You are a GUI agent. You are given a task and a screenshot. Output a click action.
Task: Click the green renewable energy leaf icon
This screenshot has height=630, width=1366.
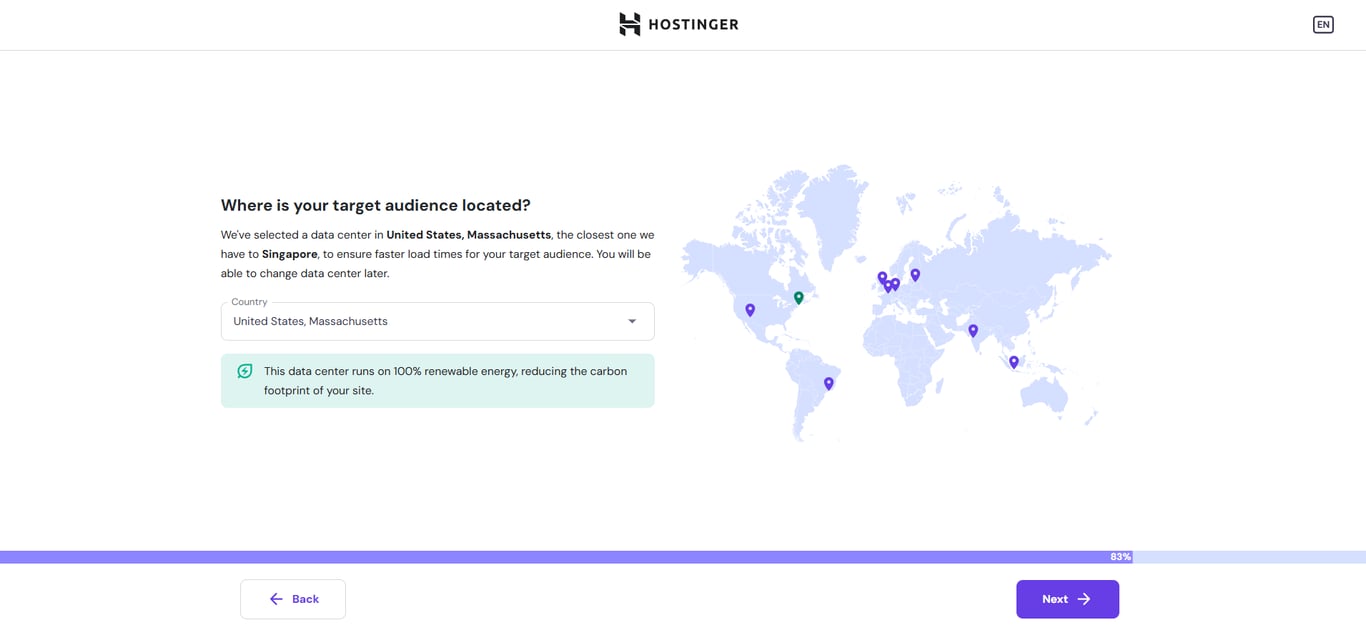(243, 370)
